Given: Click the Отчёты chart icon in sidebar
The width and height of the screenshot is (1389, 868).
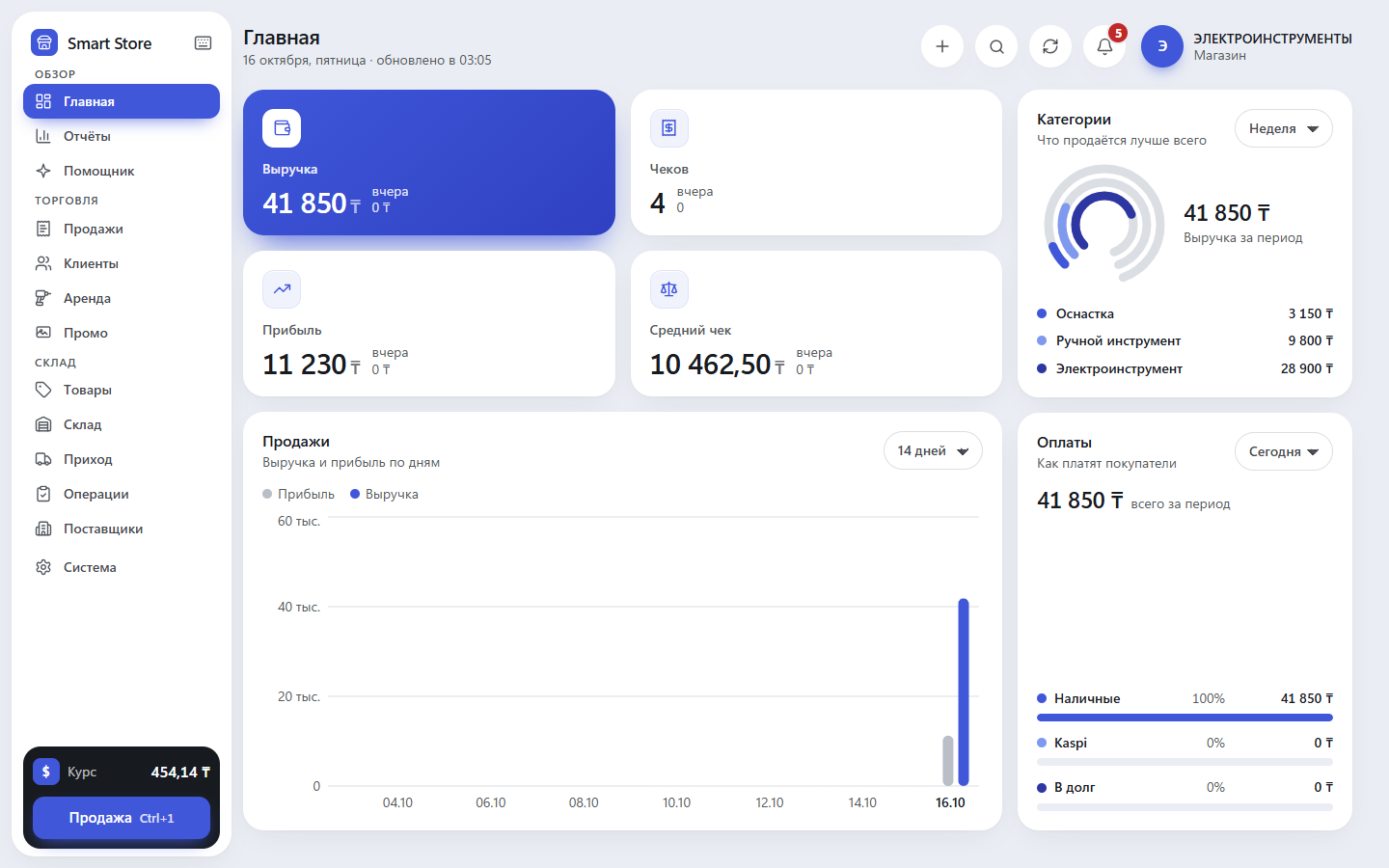Looking at the screenshot, I should [x=43, y=136].
